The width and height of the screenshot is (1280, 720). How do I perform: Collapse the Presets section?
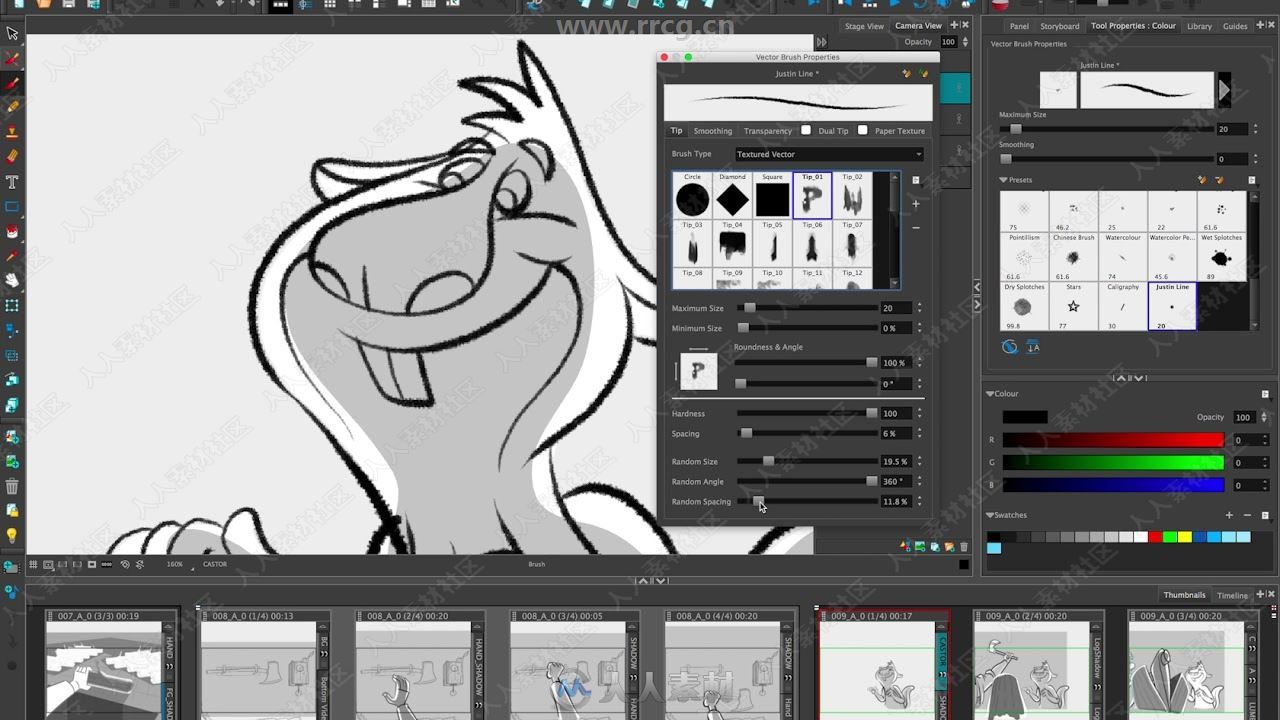[1003, 180]
